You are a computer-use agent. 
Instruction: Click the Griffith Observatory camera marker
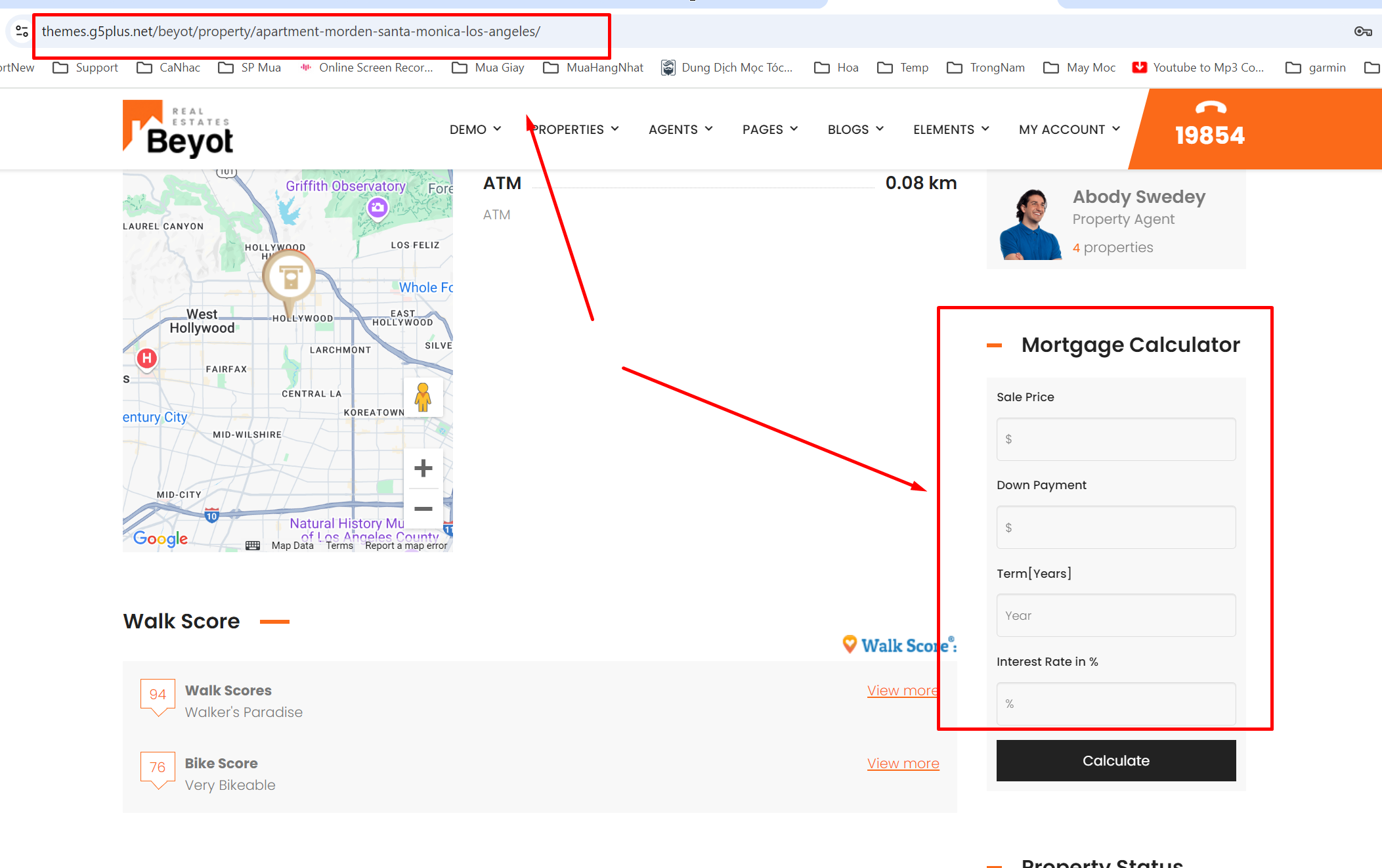tap(378, 208)
